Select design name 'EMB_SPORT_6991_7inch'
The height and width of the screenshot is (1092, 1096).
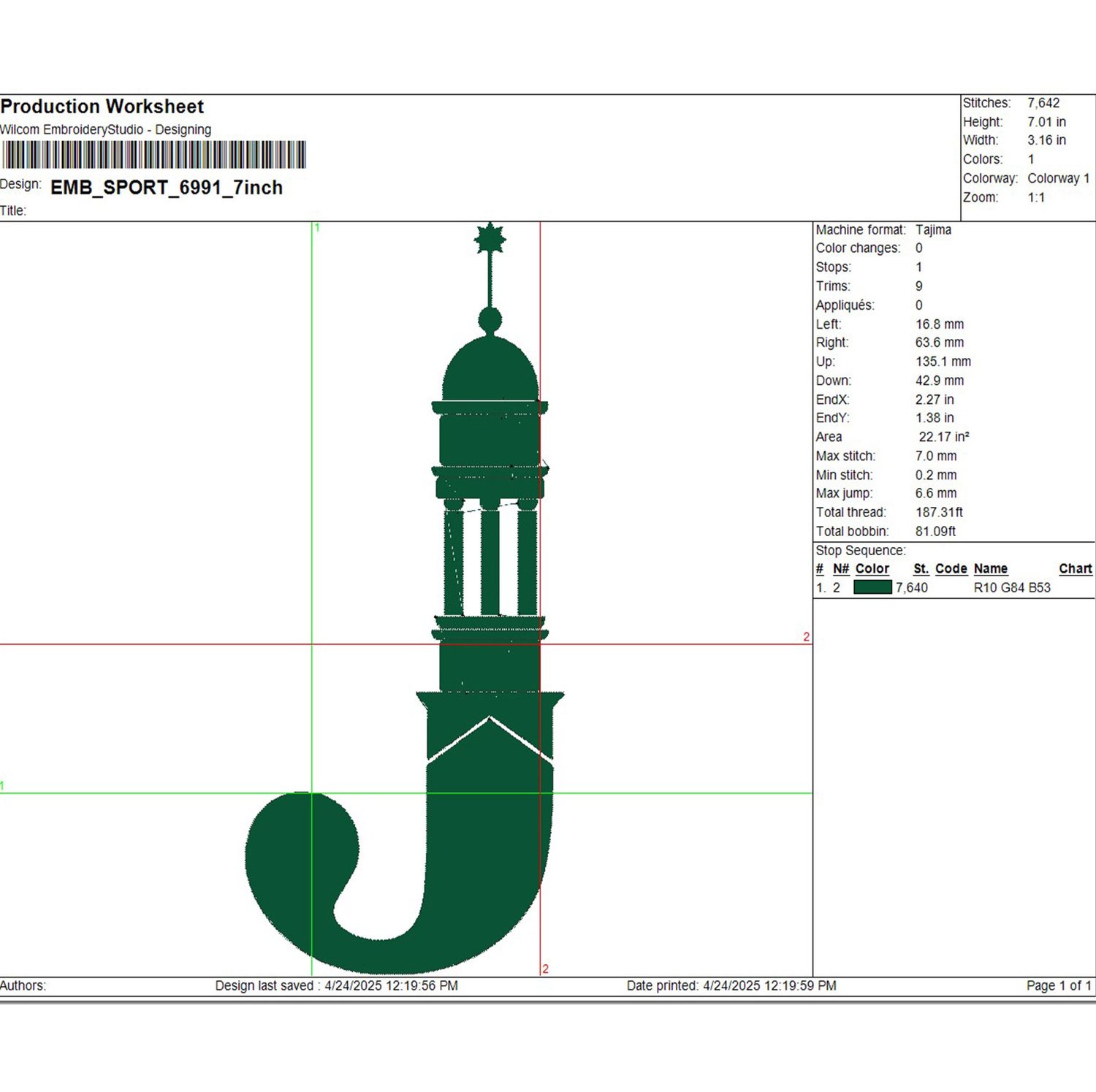[x=167, y=188]
